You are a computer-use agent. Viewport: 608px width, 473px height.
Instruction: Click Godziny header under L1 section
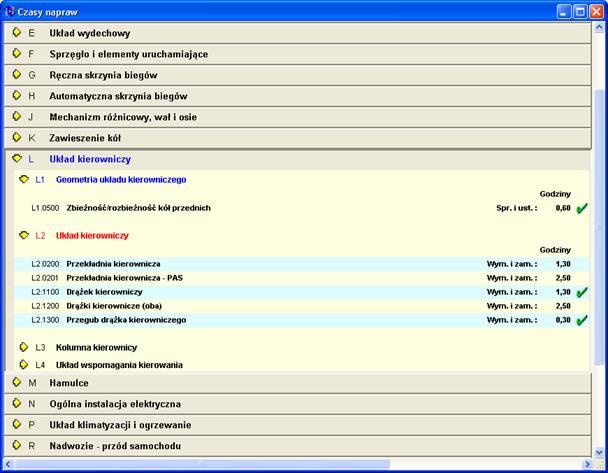(555, 194)
